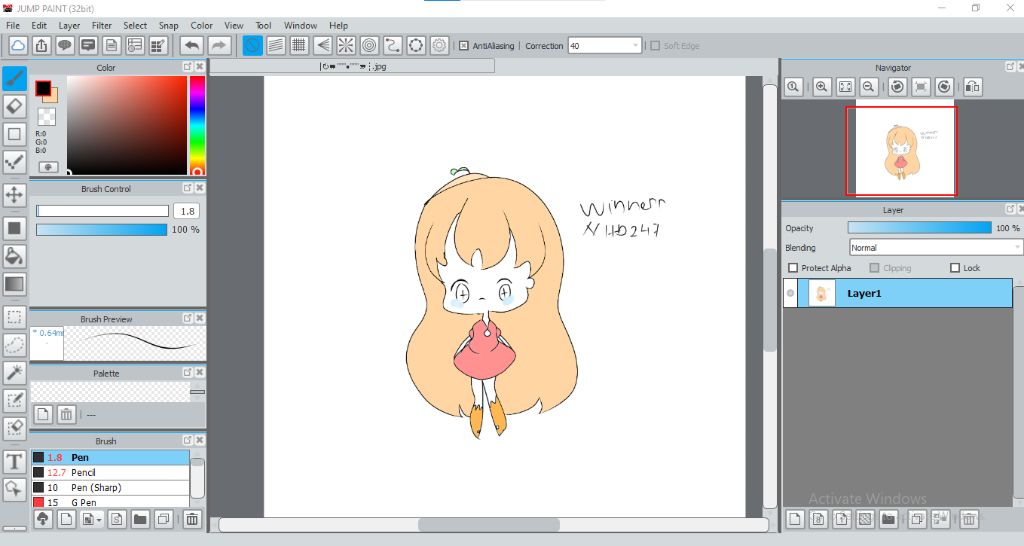1024x546 pixels.
Task: Toggle the AntiAliasing checkbox
Action: click(x=464, y=46)
